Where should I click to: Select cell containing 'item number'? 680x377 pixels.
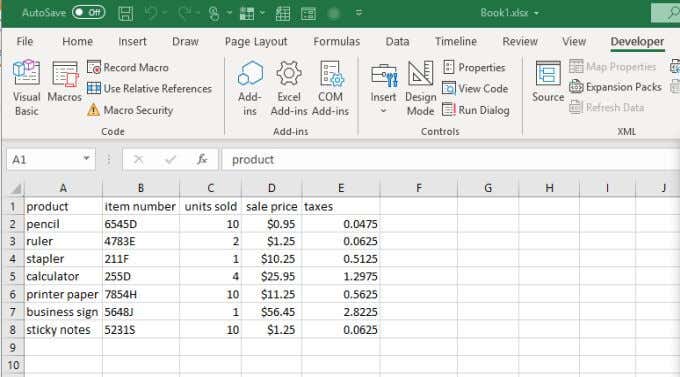(x=141, y=206)
